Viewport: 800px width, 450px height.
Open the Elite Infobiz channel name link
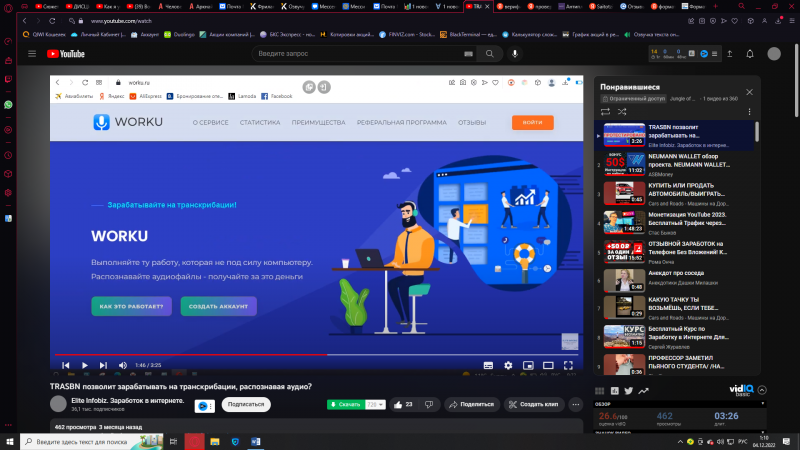128,401
